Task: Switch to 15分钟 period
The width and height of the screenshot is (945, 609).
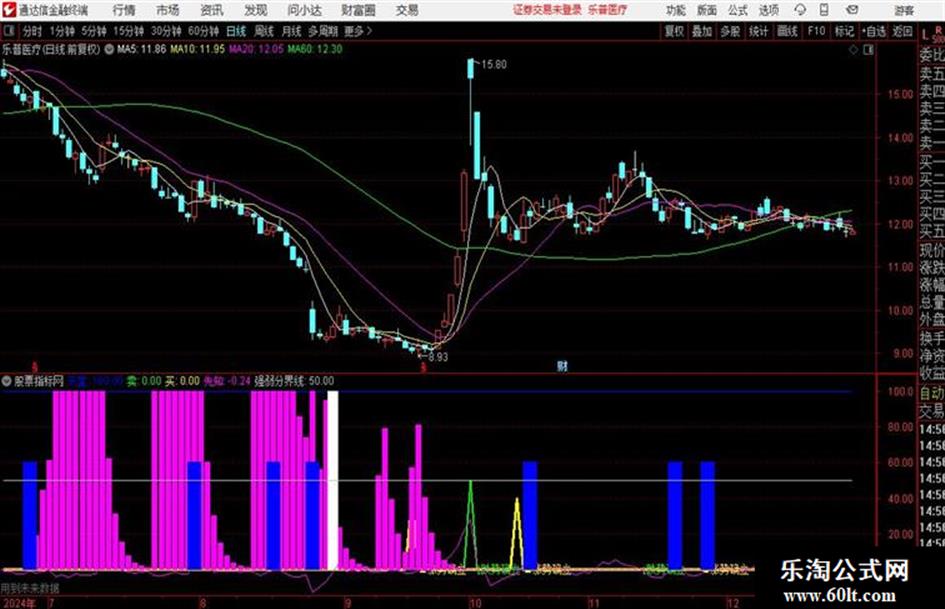Action: [x=128, y=31]
